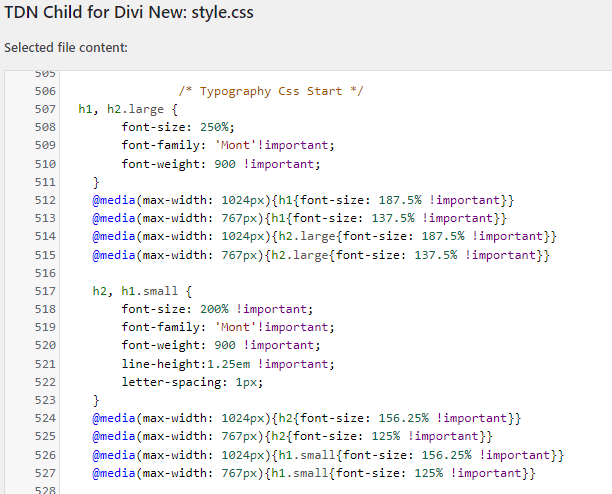This screenshot has height=494, width=612.
Task: Click the 'TDN Child for Divi New: style.css' heading
Action: coord(129,12)
